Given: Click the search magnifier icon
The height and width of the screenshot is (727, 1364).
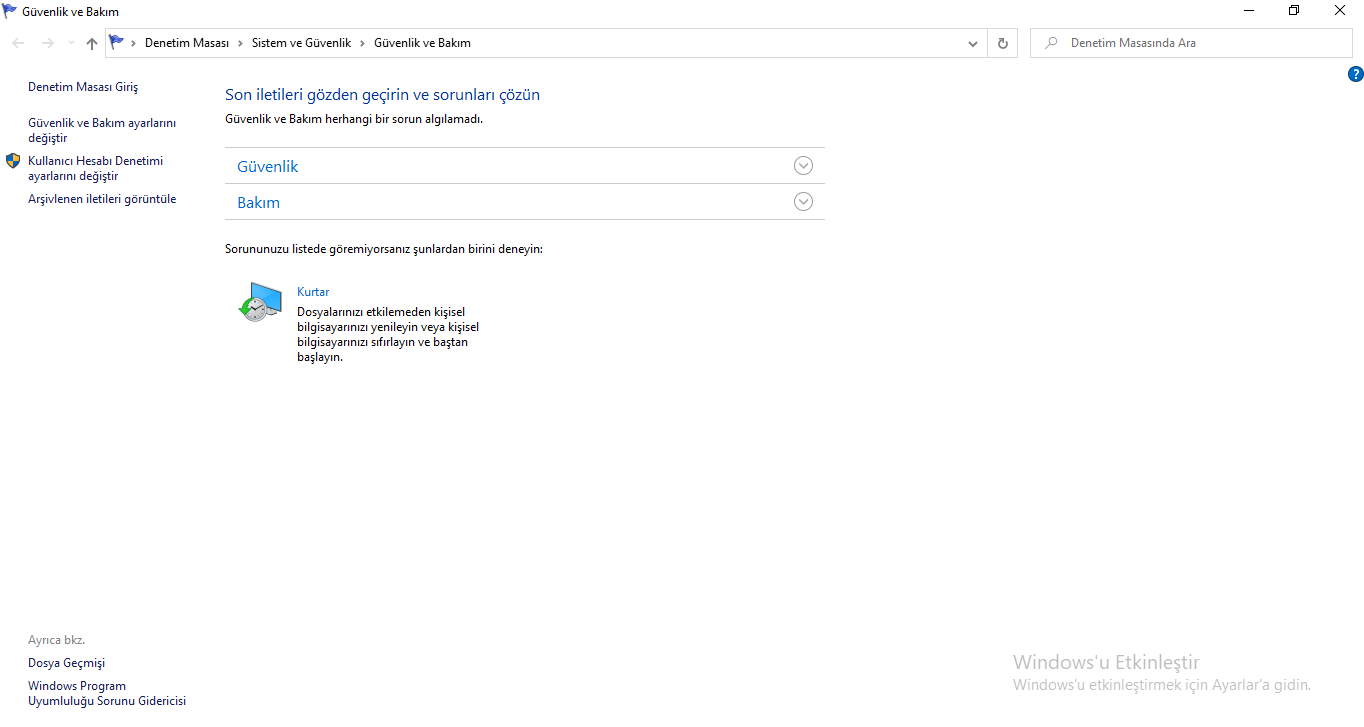Looking at the screenshot, I should 1051,43.
